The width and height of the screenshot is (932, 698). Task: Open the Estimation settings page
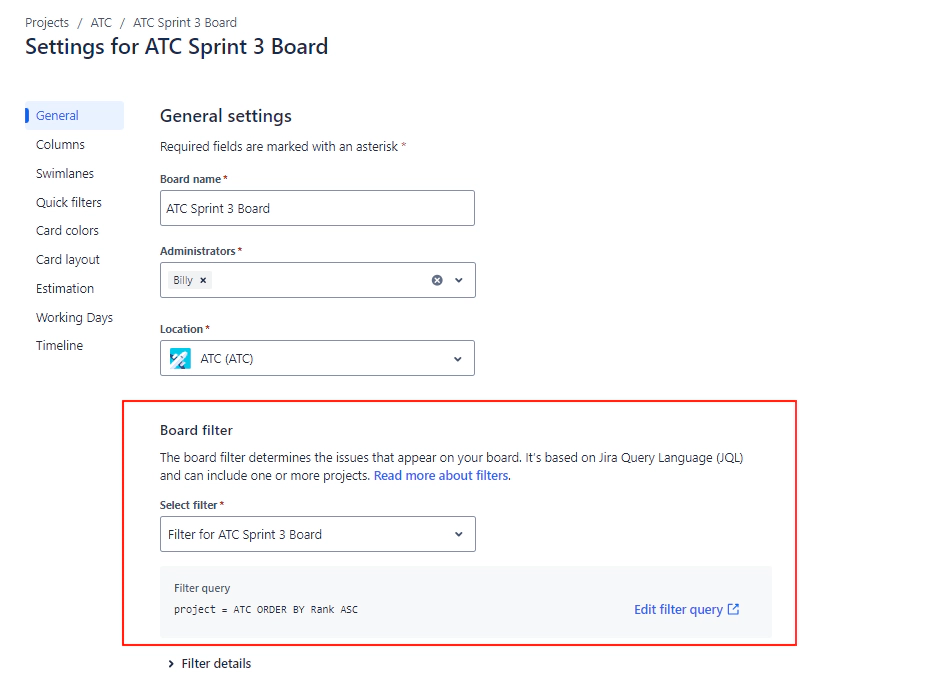(64, 288)
